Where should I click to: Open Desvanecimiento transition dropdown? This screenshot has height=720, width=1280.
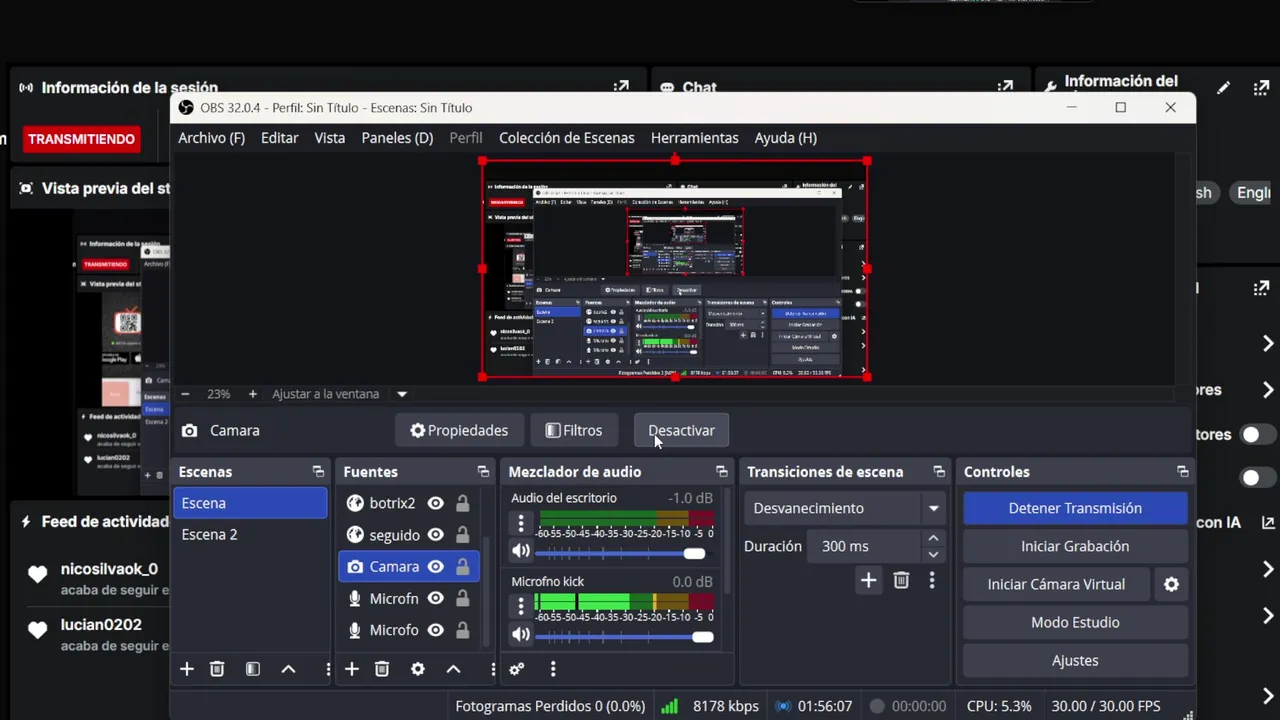(845, 508)
